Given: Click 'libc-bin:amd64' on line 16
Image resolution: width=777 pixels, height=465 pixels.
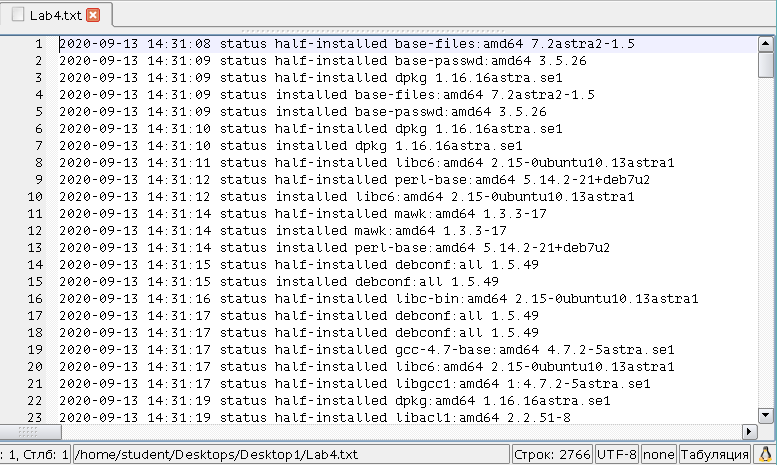Looking at the screenshot, I should 451,298.
